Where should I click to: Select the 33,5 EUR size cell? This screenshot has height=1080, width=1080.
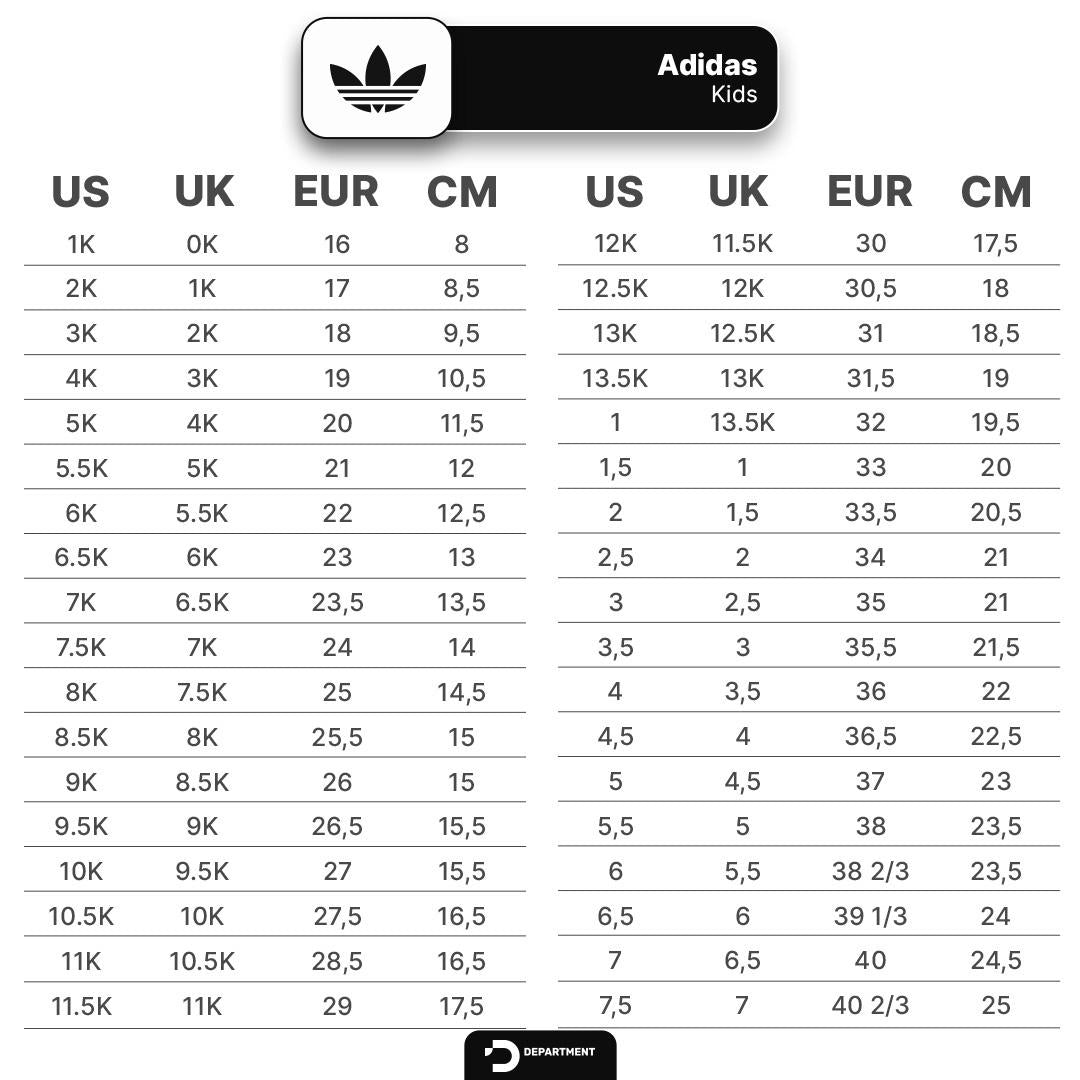pyautogui.click(x=870, y=513)
